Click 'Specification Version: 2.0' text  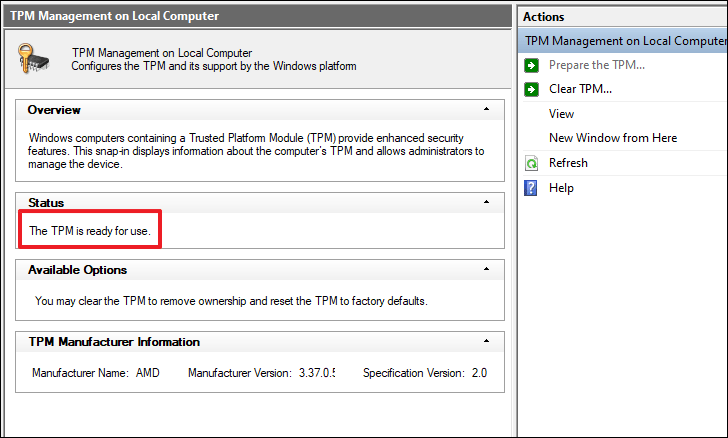tap(425, 373)
